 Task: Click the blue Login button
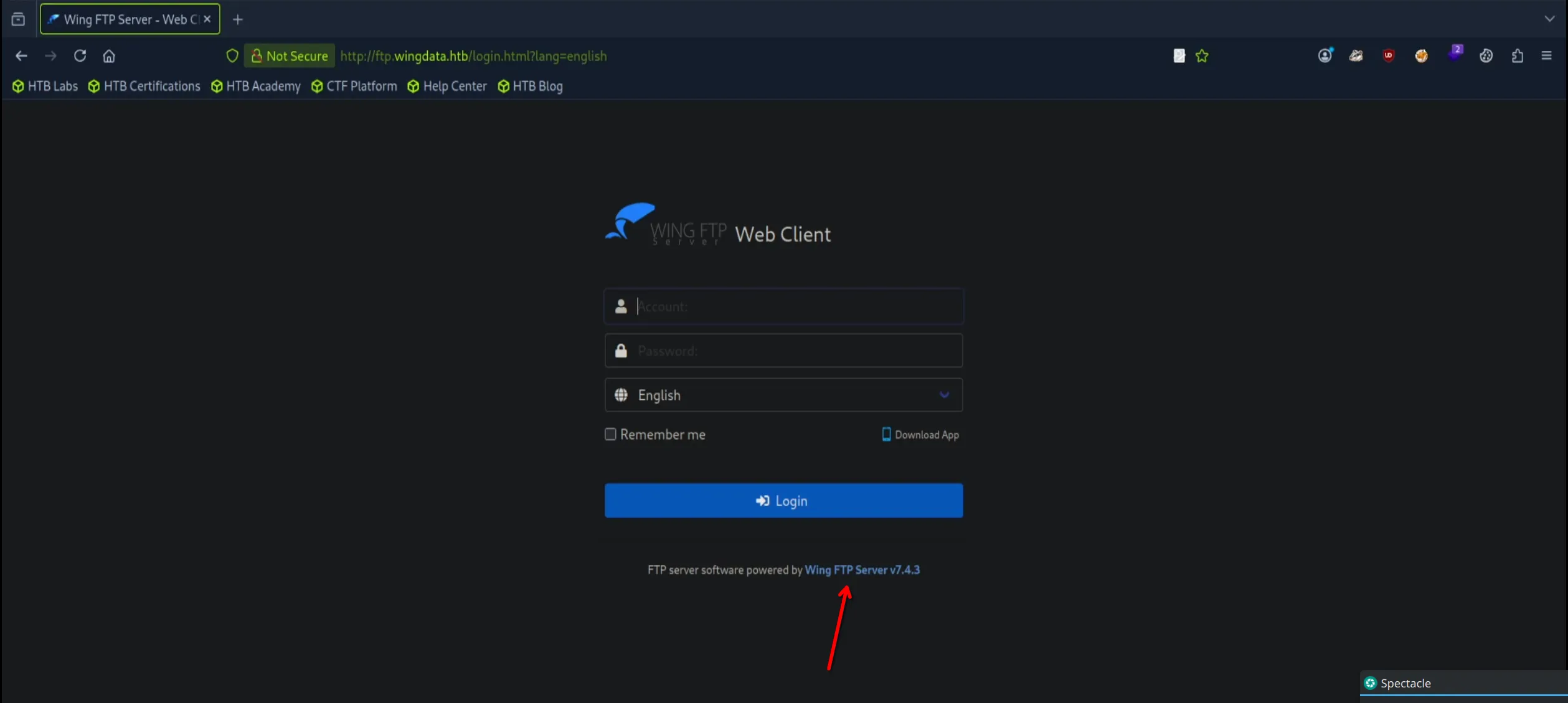tap(783, 501)
